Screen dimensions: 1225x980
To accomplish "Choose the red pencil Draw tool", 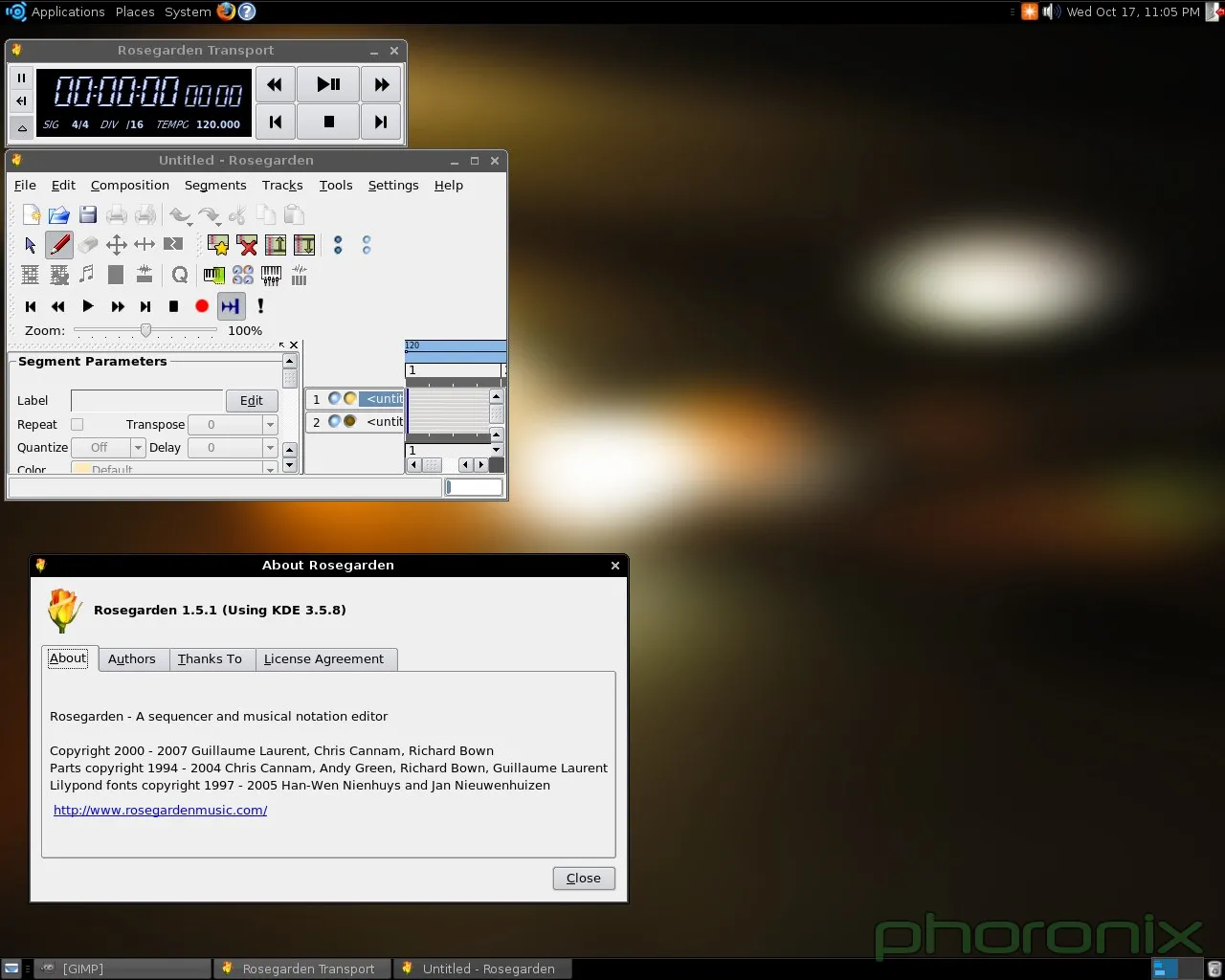I will coord(59,245).
